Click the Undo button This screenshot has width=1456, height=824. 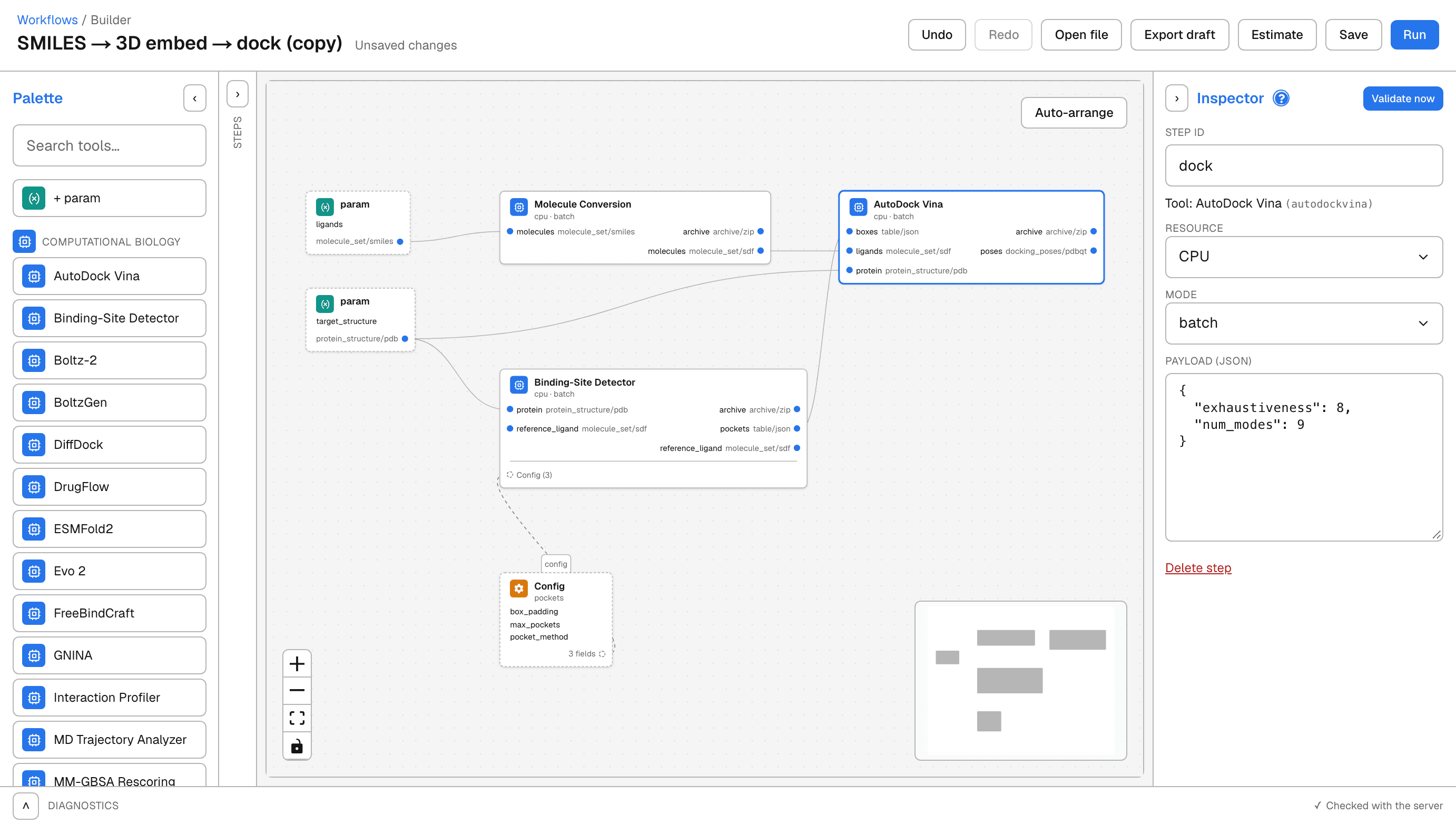tap(937, 35)
